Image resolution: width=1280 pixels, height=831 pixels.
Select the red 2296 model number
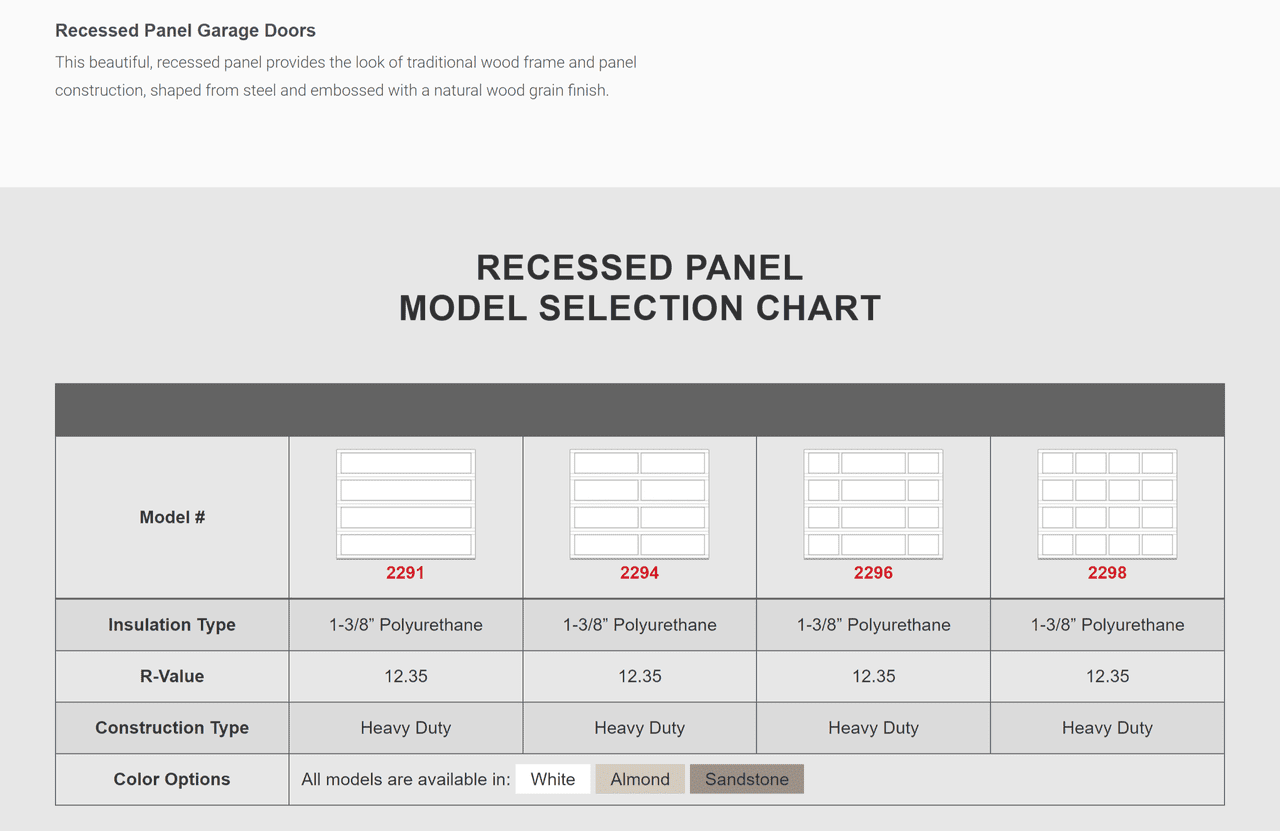(x=874, y=573)
